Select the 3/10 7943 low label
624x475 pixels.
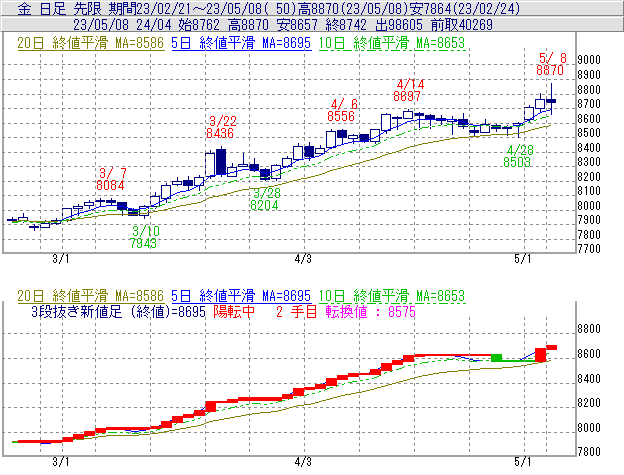coord(144,237)
